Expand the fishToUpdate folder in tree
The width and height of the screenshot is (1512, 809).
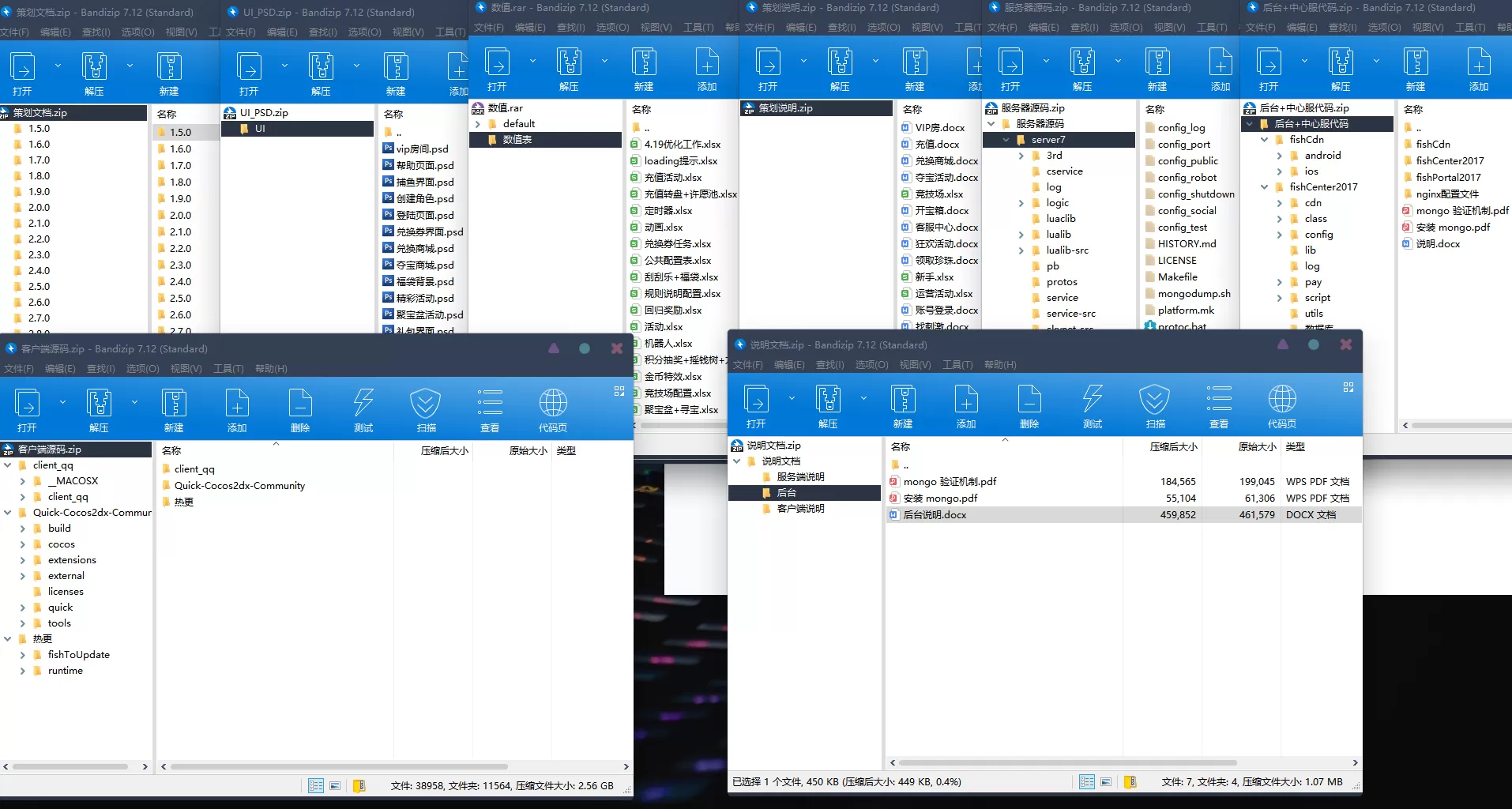click(x=22, y=655)
